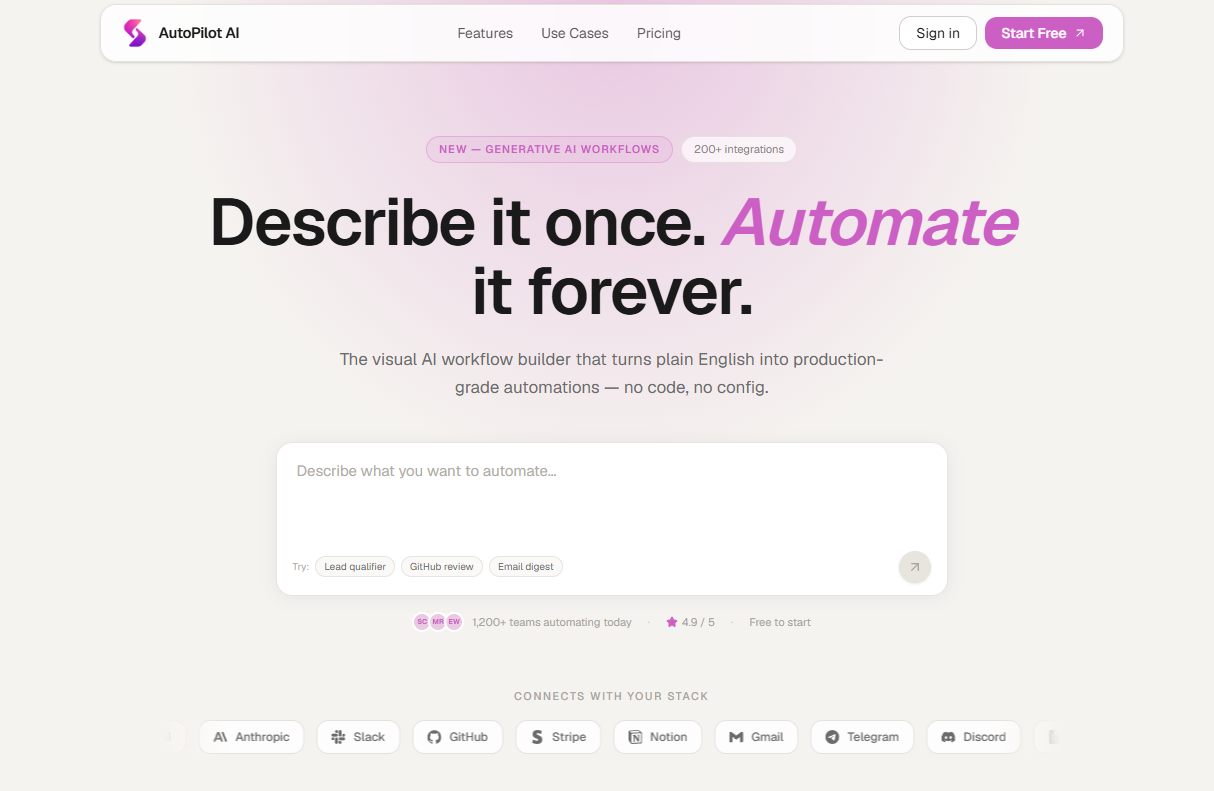
Task: Click the 1,200+ teams automating today text
Action: [x=552, y=622]
